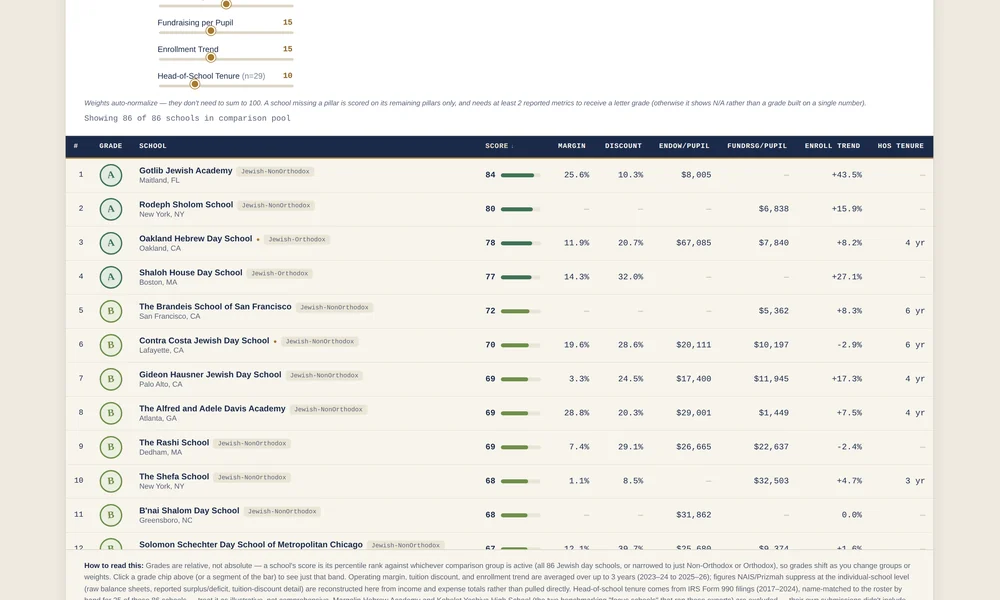Click the 28.8% margin for Davis Academy

(577, 413)
